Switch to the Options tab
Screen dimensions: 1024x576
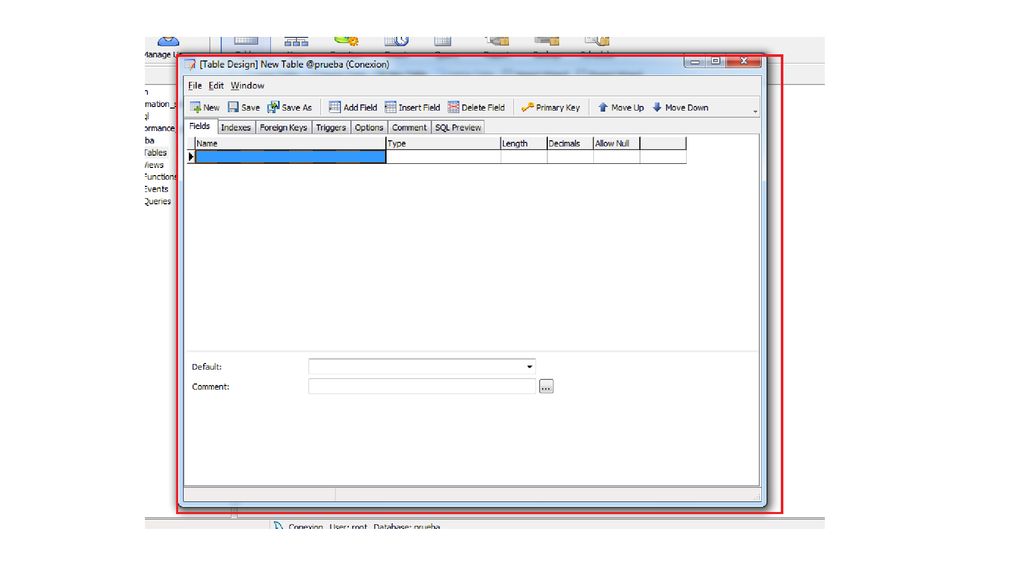coord(369,127)
